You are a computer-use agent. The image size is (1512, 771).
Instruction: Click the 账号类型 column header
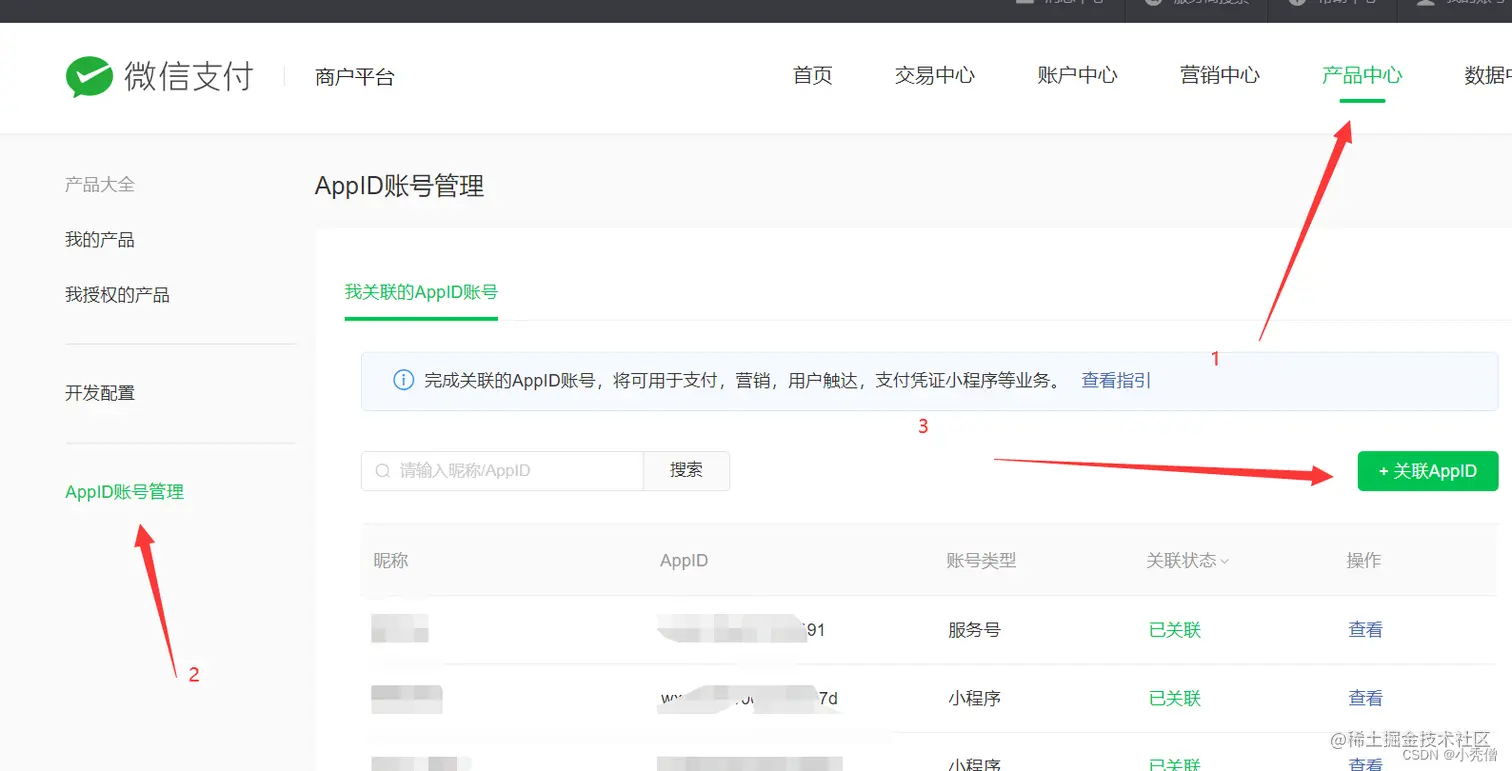click(981, 561)
